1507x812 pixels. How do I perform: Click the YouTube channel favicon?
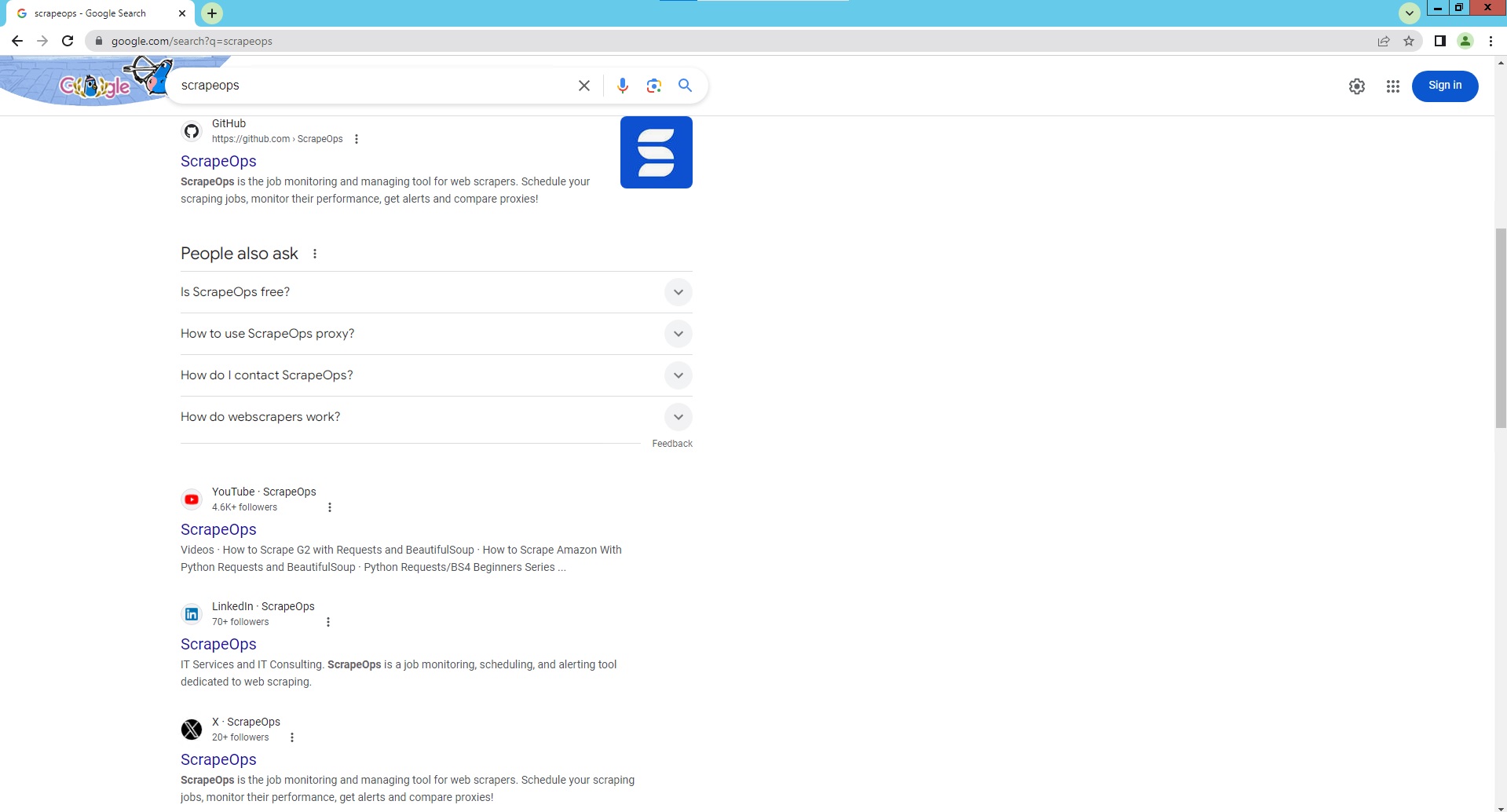pos(191,499)
